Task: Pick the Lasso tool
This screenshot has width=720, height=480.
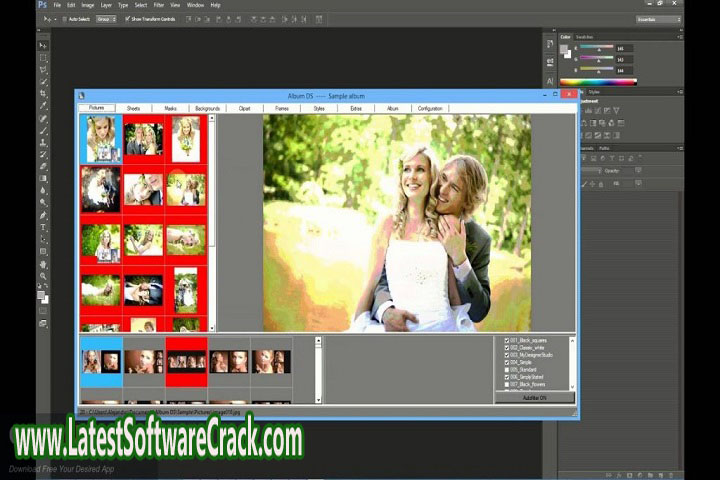Action: [x=43, y=70]
